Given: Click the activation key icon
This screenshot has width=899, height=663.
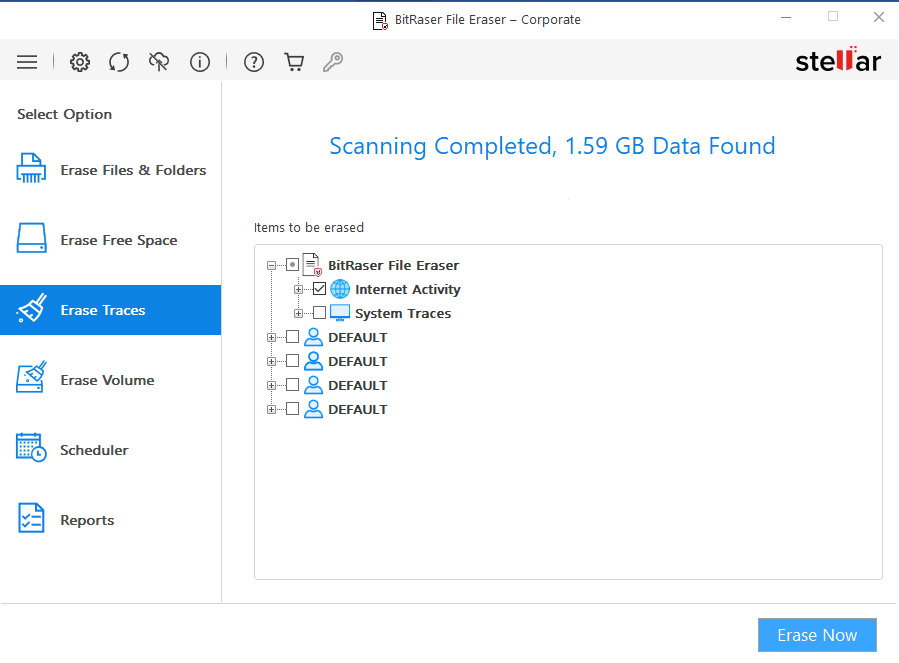Looking at the screenshot, I should click(x=333, y=62).
